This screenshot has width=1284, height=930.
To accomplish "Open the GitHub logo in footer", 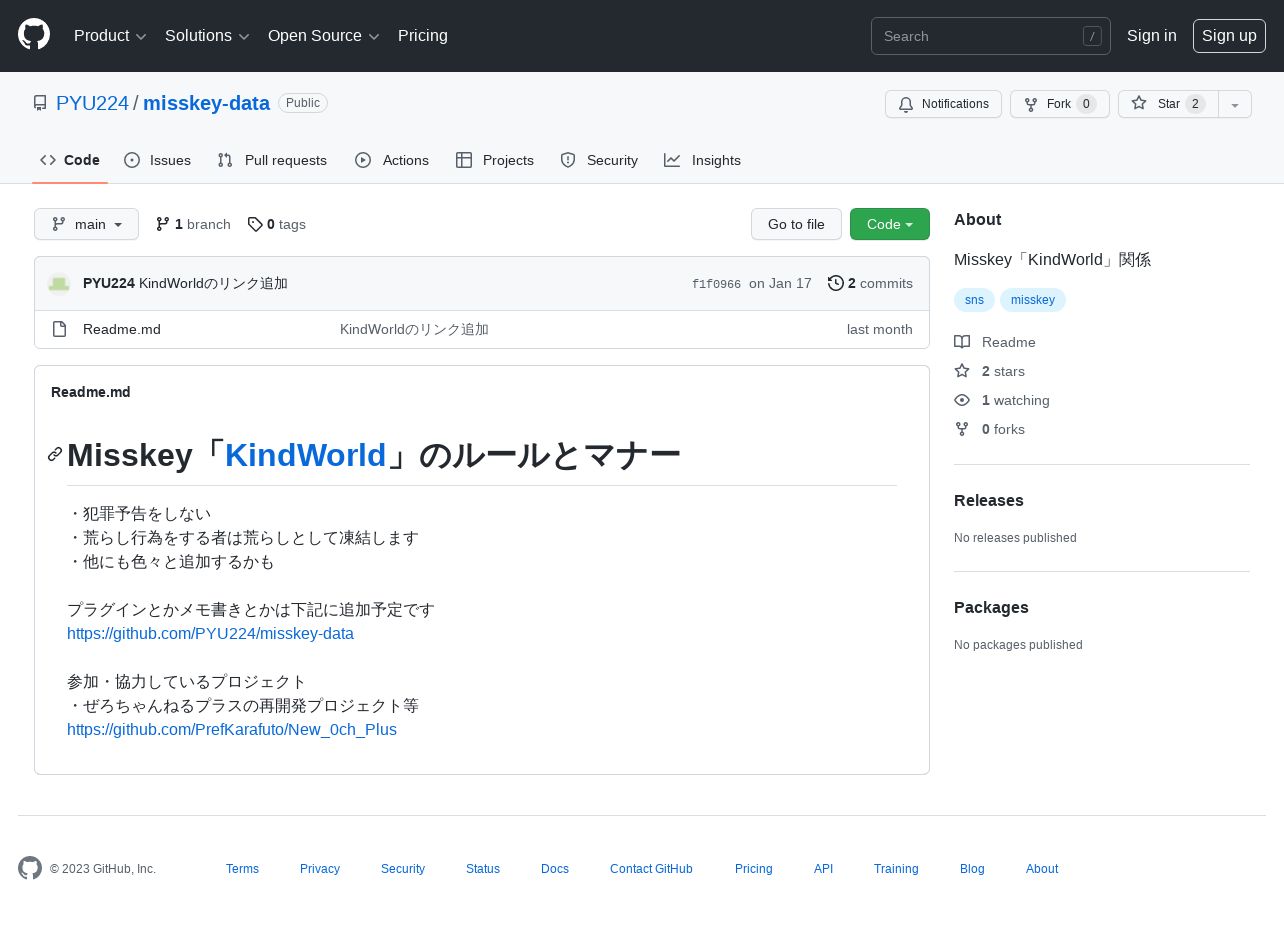I will coord(30,868).
